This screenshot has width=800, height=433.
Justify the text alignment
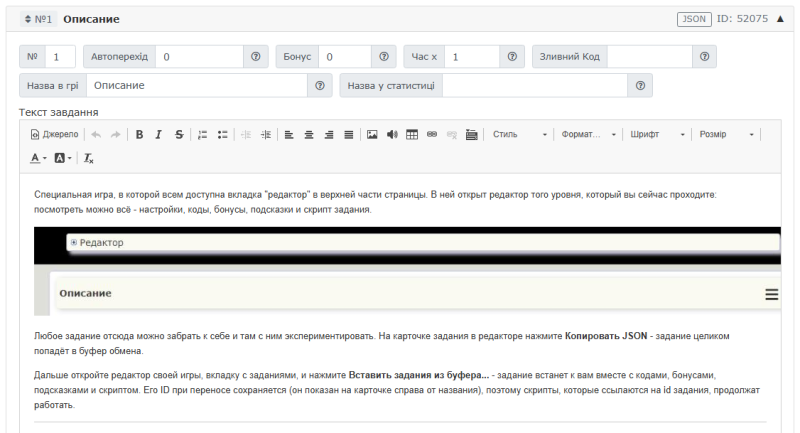(x=348, y=135)
